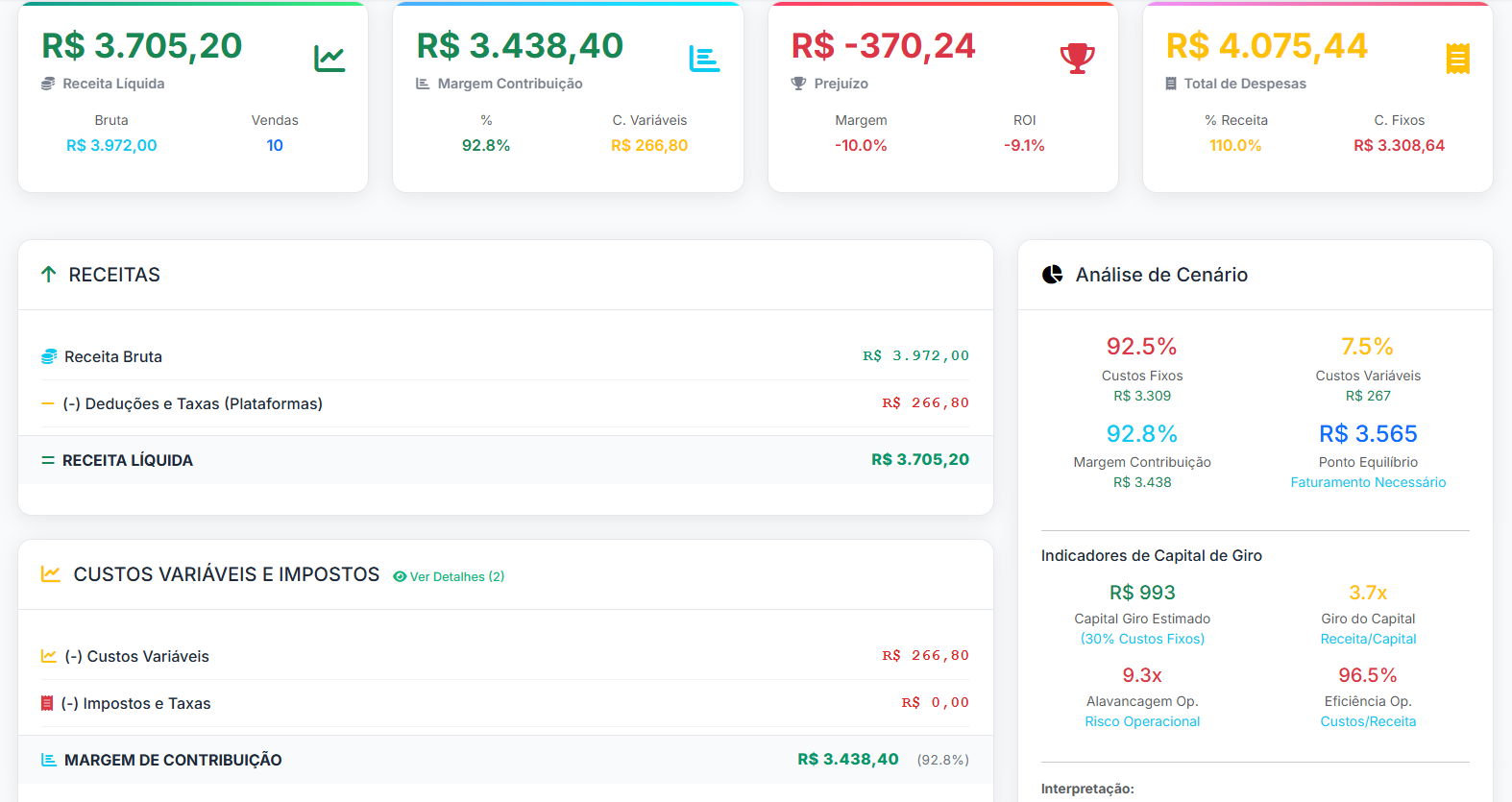Click the line chart icon on Receita Líquida card
1512x802 pixels.
(x=329, y=58)
